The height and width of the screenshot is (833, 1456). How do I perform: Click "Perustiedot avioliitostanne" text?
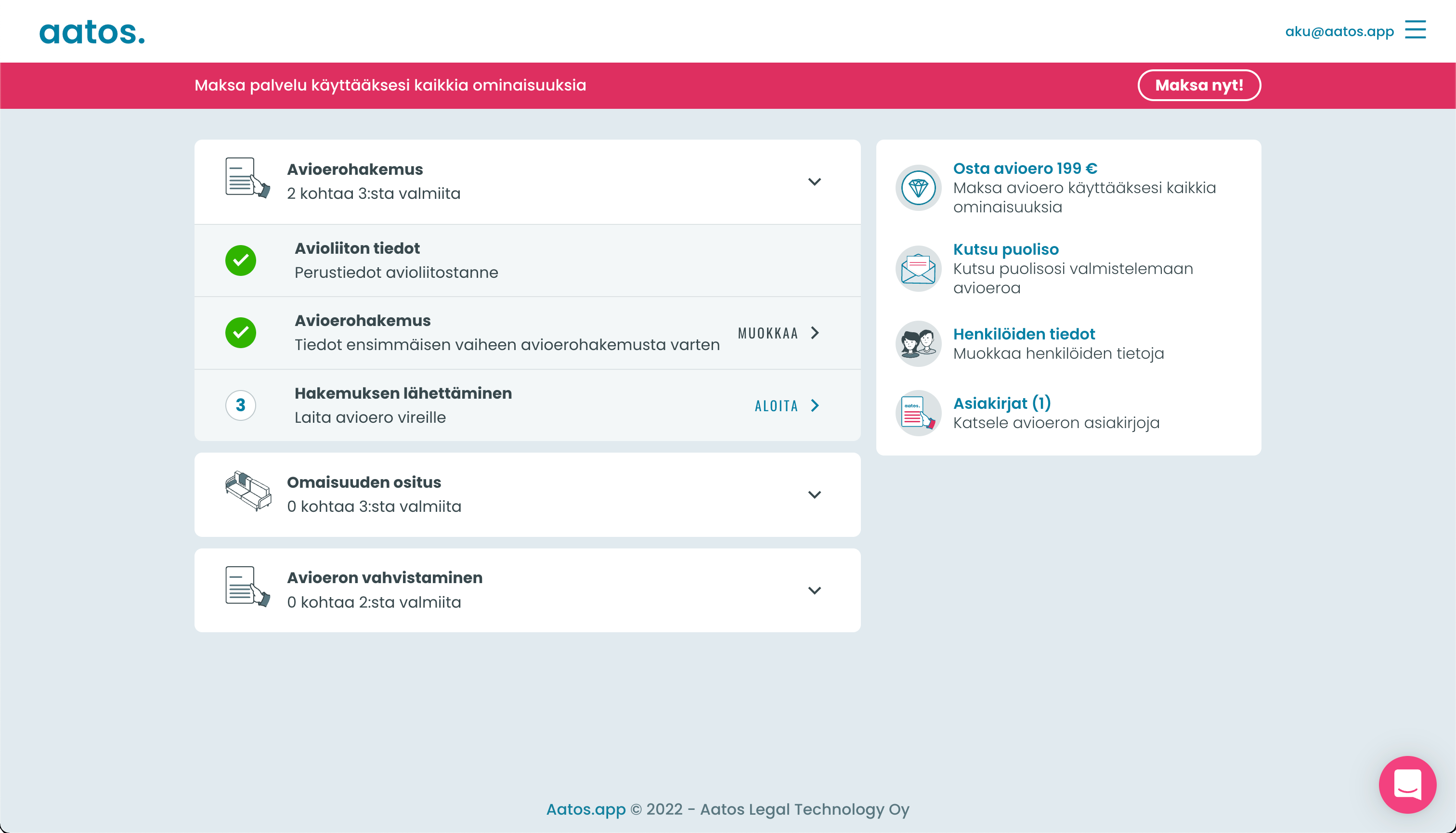(396, 273)
